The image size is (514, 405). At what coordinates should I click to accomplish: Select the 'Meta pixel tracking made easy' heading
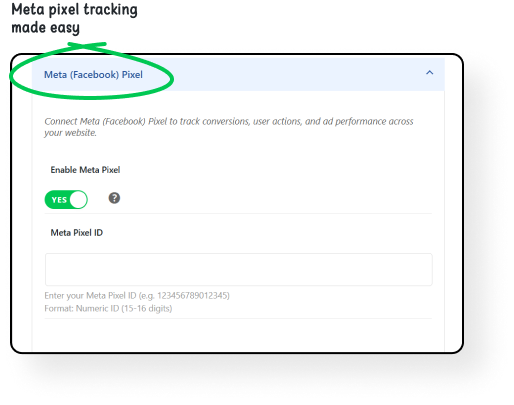coord(74,19)
